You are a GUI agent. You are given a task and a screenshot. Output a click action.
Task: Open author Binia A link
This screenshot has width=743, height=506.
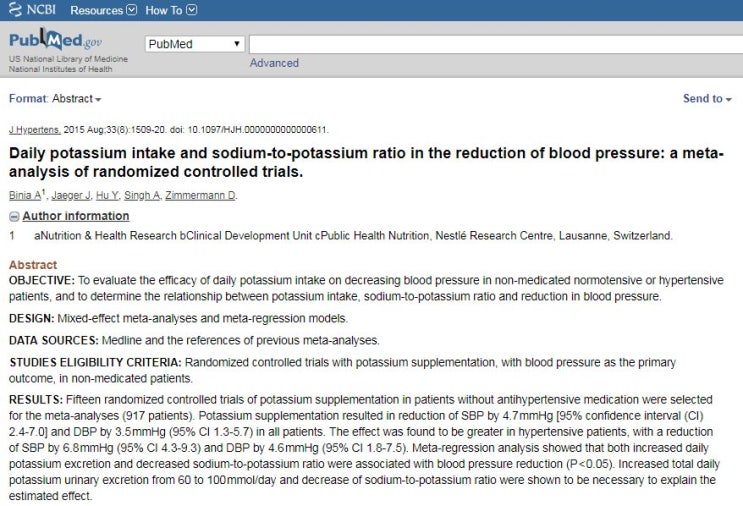click(25, 195)
